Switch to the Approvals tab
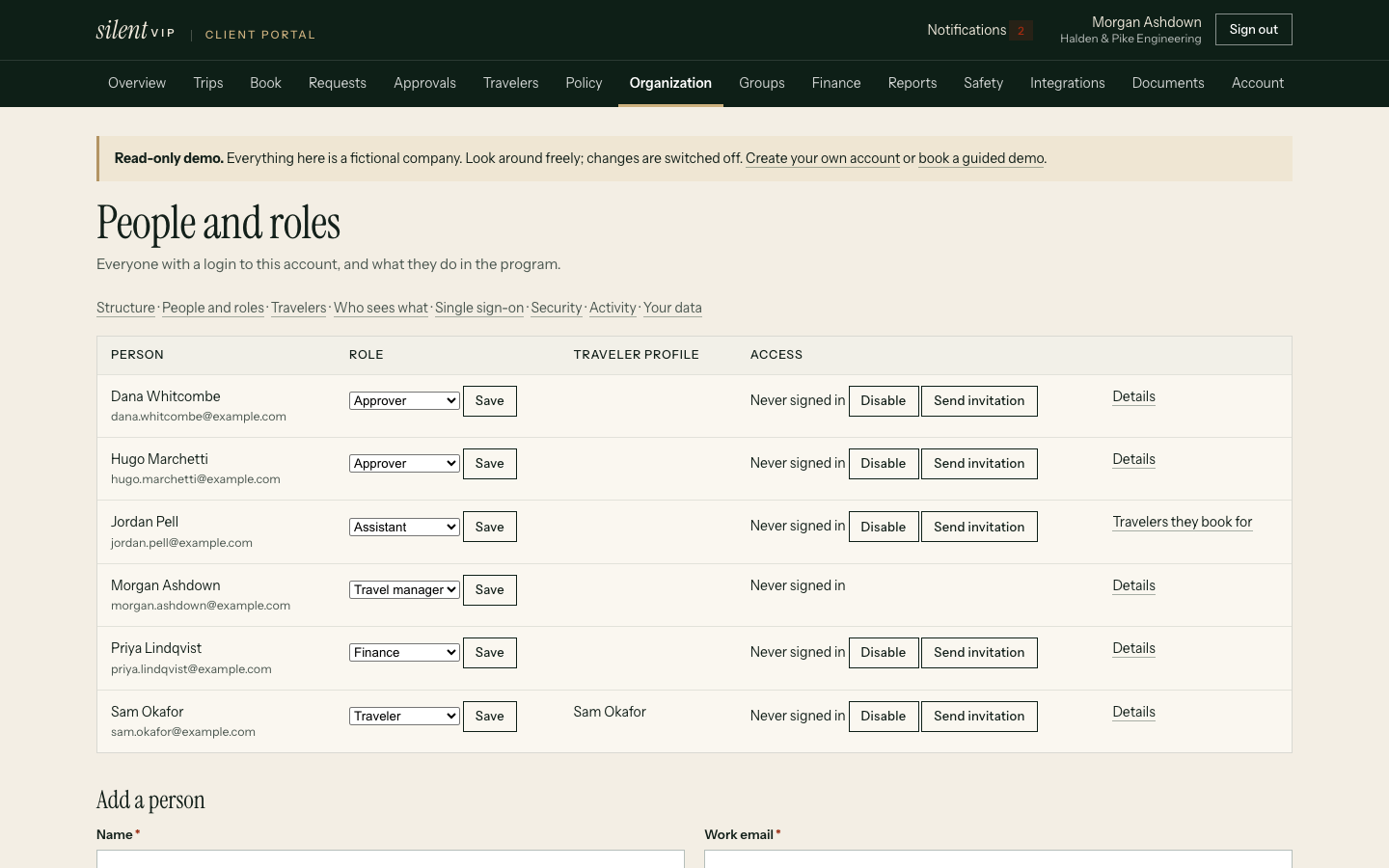1389x868 pixels. pyautogui.click(x=424, y=83)
